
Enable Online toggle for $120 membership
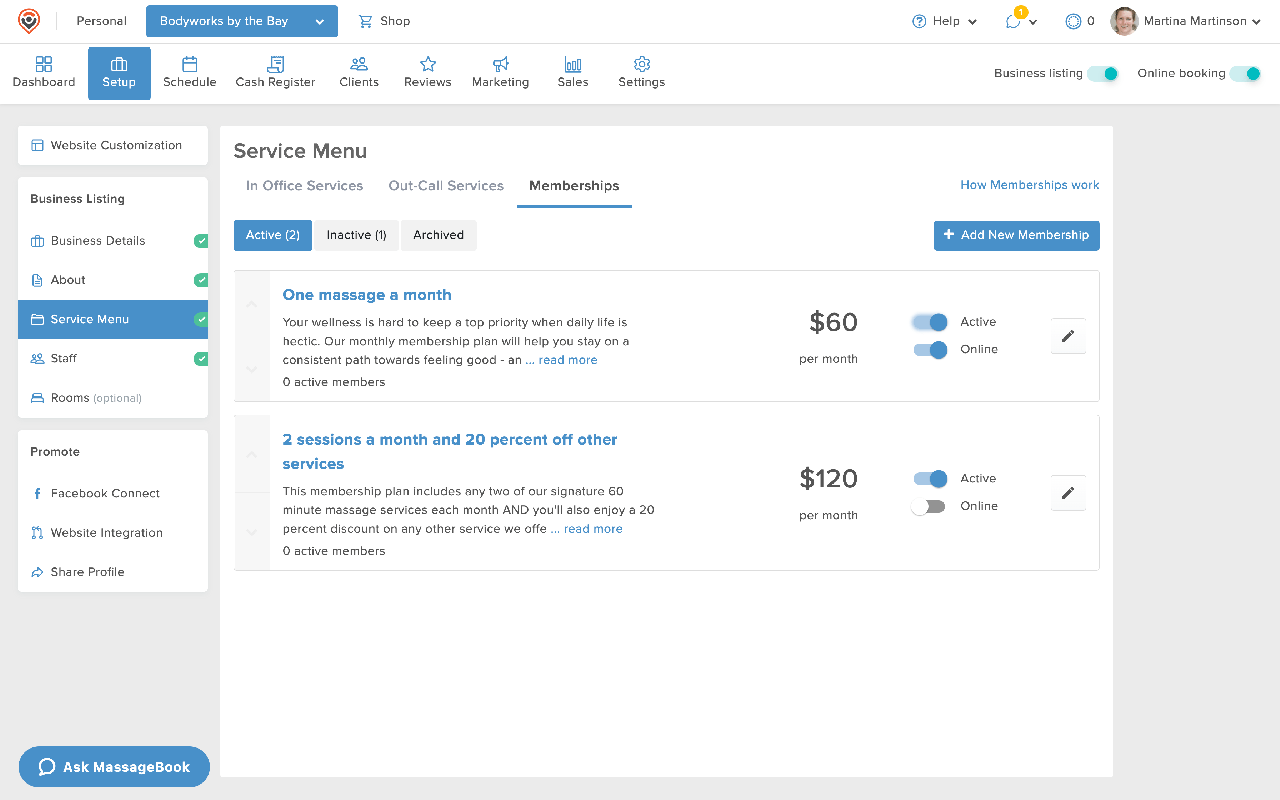(929, 507)
